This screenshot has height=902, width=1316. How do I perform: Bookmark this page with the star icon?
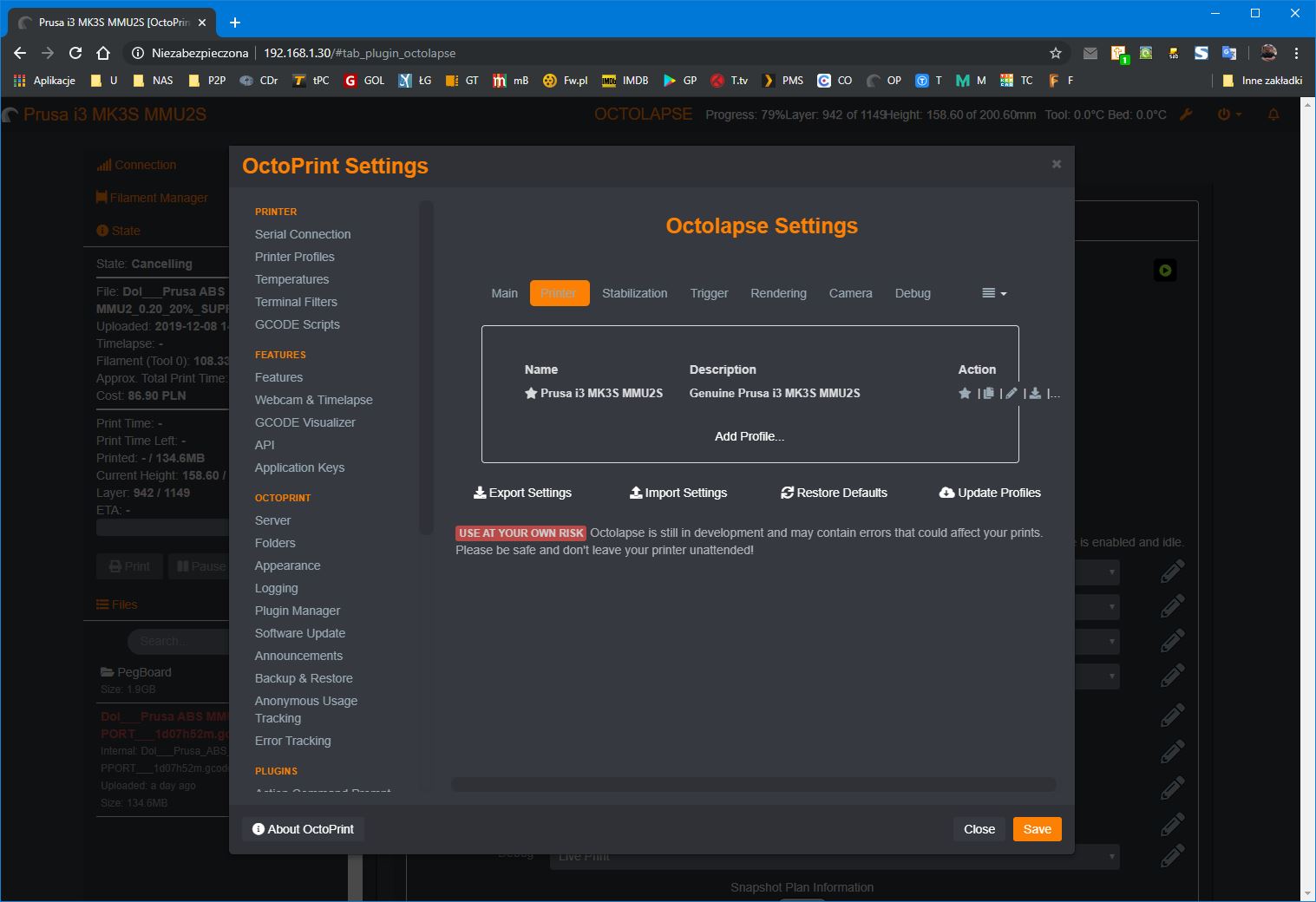[x=1056, y=53]
